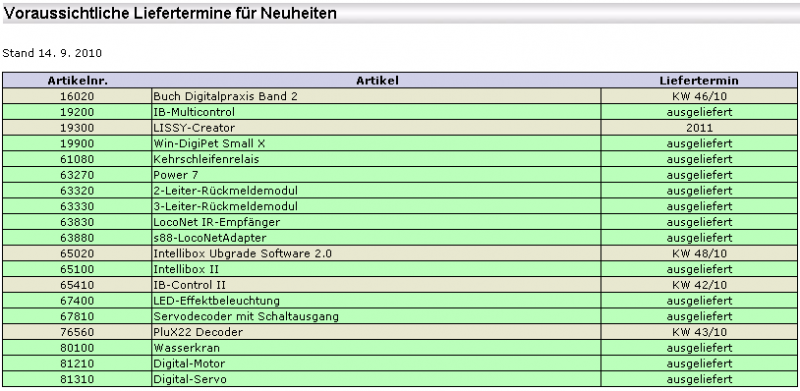Click the Liefertermin column header
Screen dimensions: 800x391
(699, 81)
